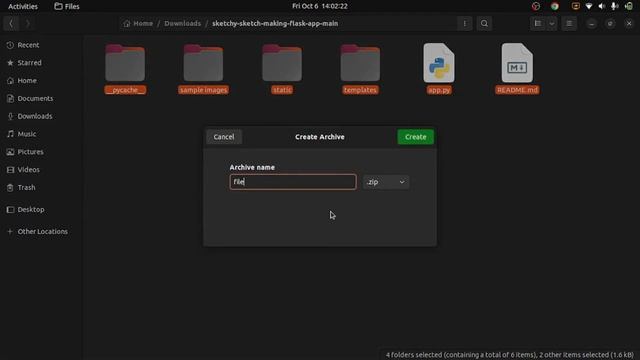Click the red circular tray icon left of Chrome
Viewport: 640px width, 360px height.
(536, 6)
